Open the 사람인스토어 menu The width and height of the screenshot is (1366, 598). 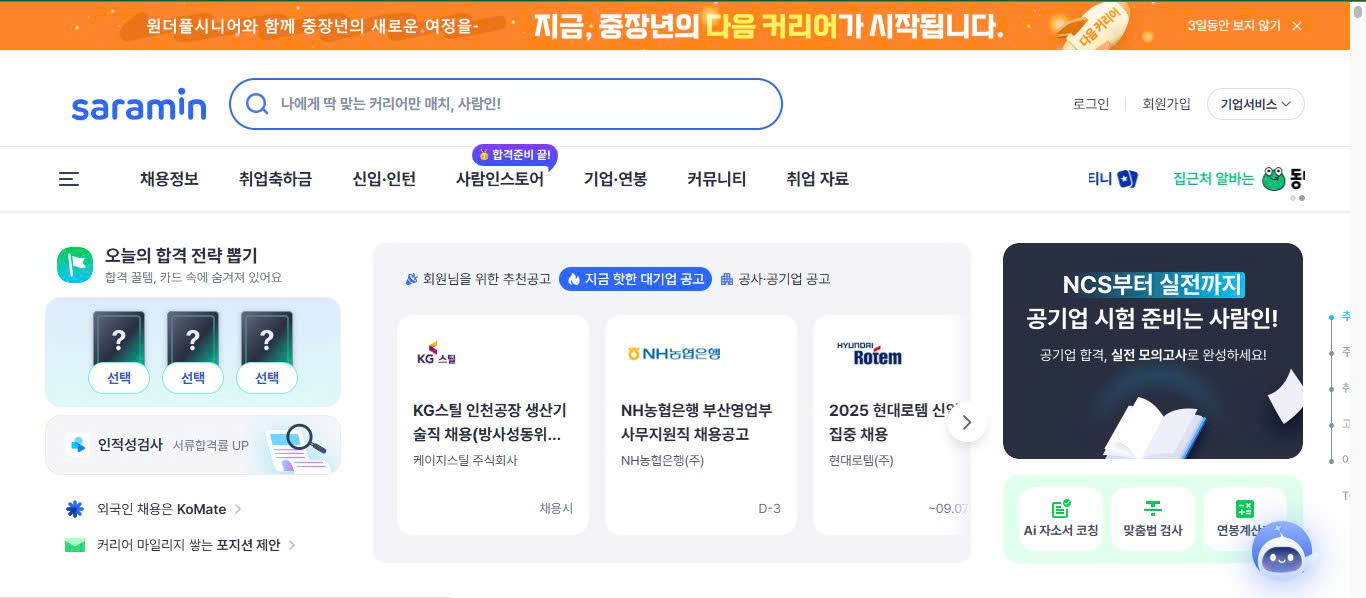(500, 179)
